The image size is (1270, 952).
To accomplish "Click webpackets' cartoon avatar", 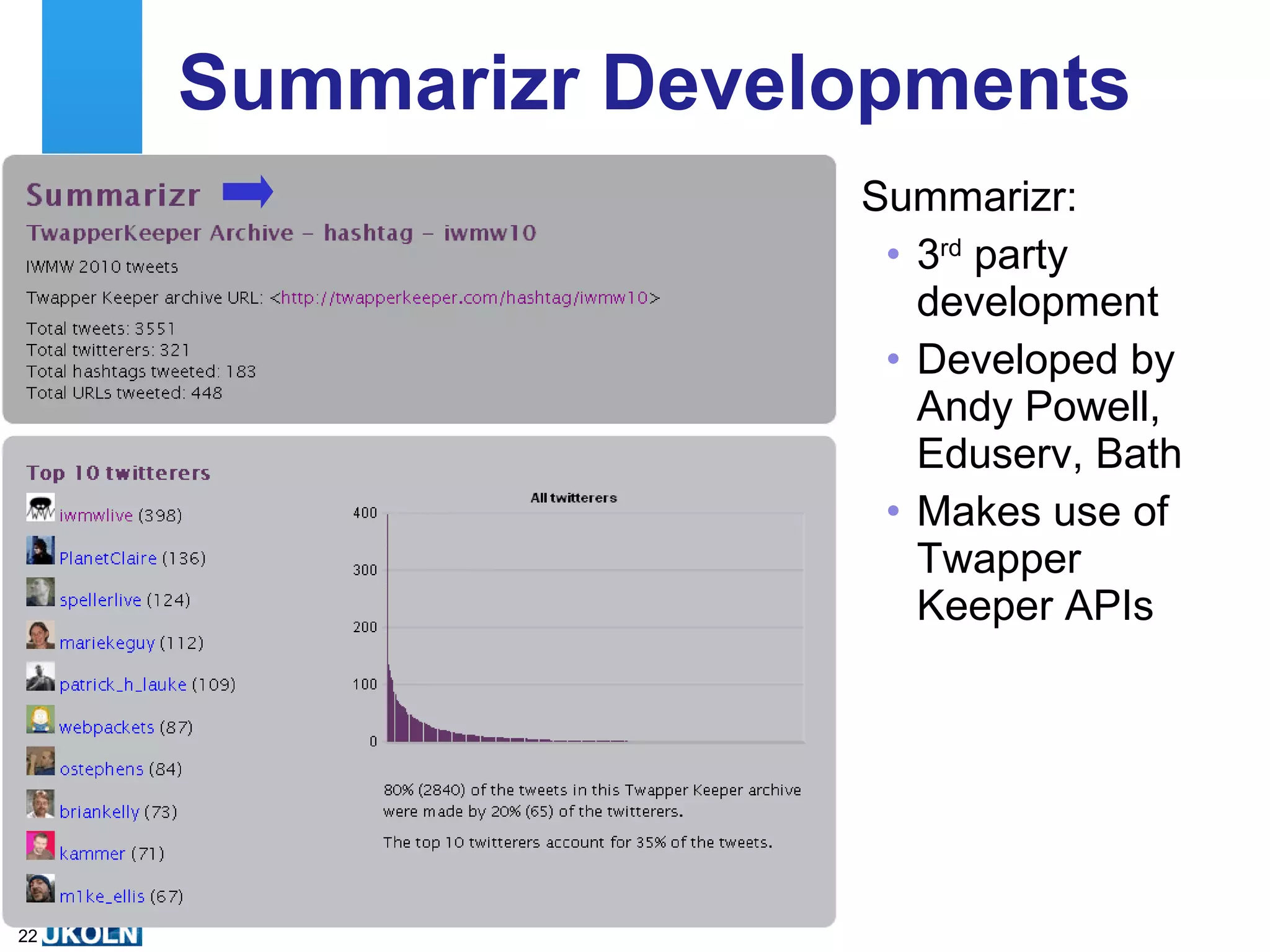I will pyautogui.click(x=40, y=720).
